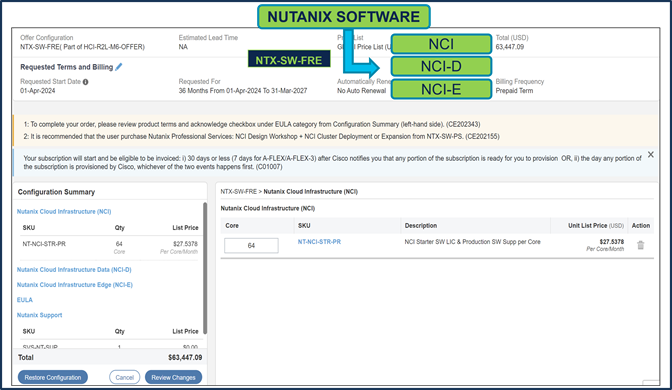Viewport: 672px width, 390px height.
Task: Click NT-NCI-STR-PR in Configuration Summary
Action: pyautogui.click(x=44, y=244)
